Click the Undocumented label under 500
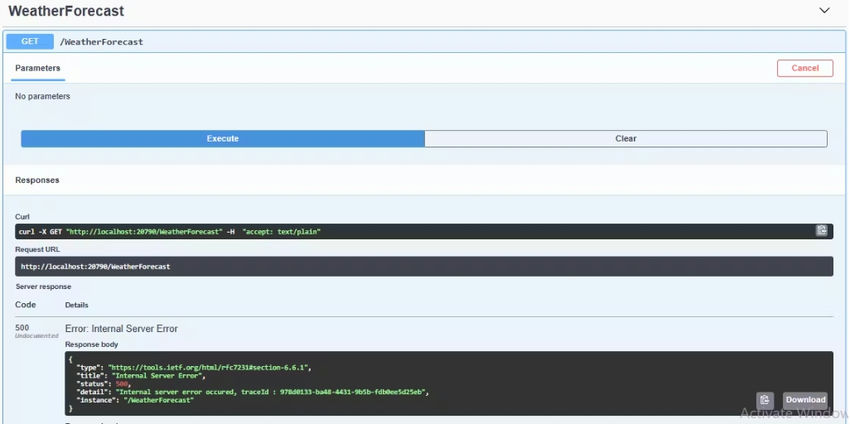 [x=36, y=336]
